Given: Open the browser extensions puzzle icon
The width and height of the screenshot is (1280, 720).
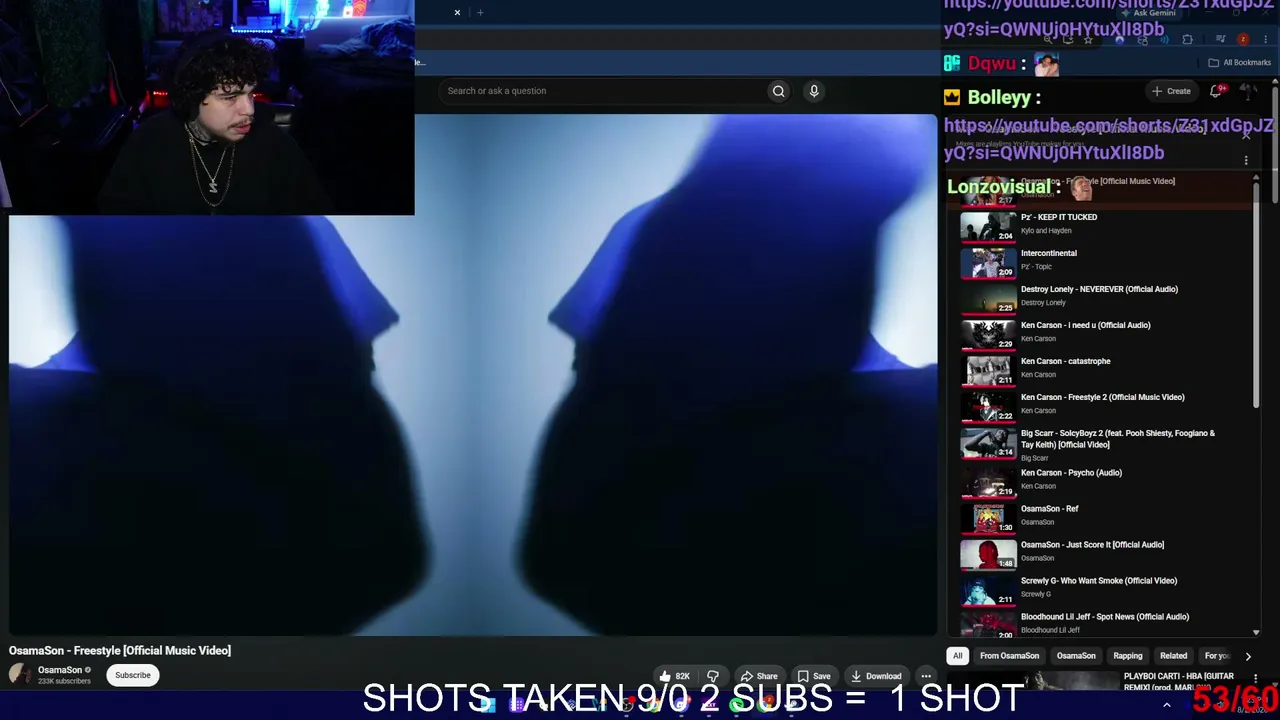Looking at the screenshot, I should 1187,40.
